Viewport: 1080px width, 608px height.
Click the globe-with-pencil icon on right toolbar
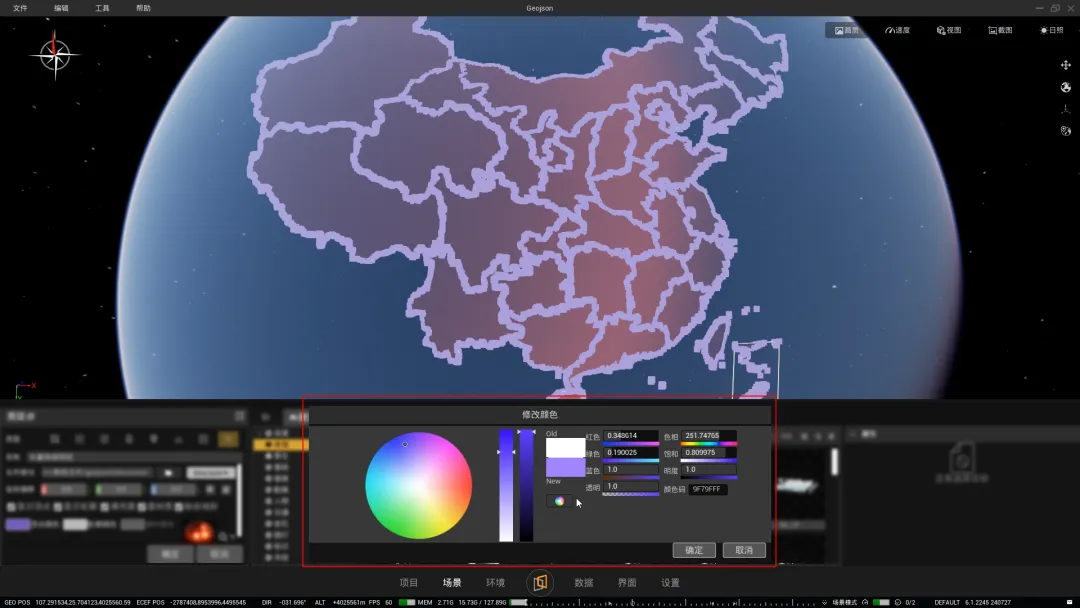click(1066, 131)
